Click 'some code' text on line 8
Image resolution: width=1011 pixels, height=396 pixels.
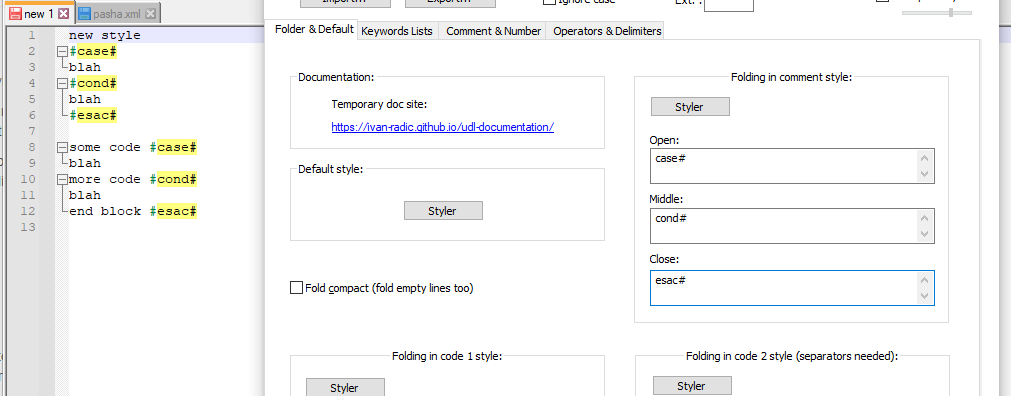tap(104, 147)
